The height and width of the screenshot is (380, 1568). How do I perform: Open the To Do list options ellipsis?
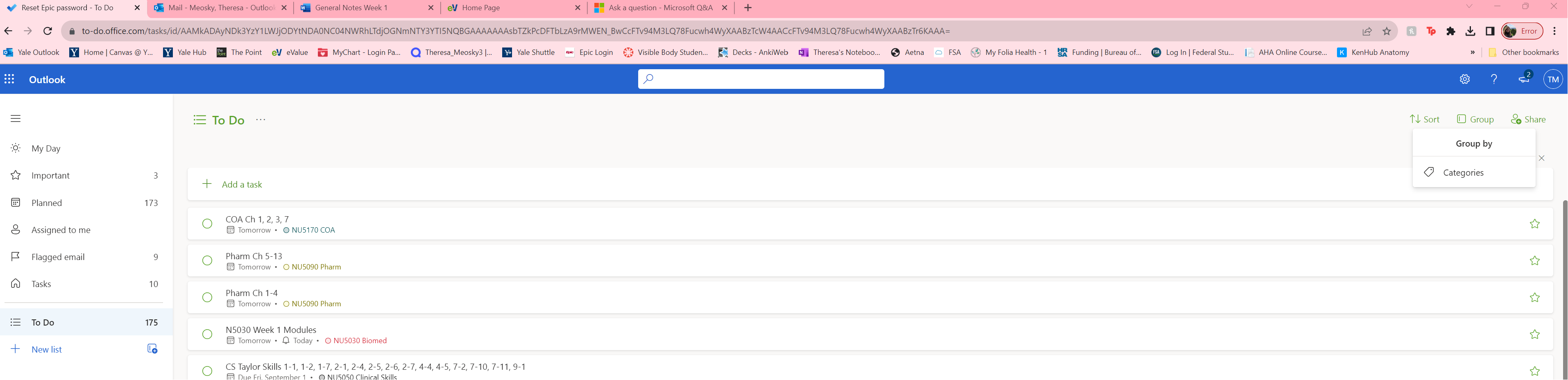[261, 120]
